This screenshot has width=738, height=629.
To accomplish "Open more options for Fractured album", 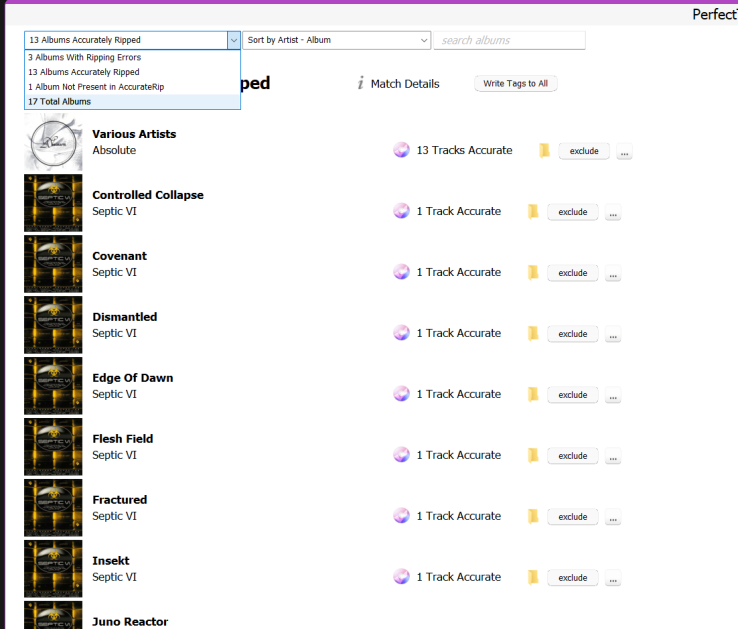I will click(x=613, y=518).
